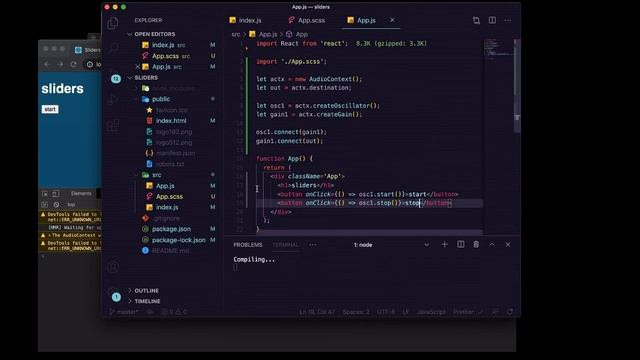
Task: Open logo192.png file
Action: 174,132
